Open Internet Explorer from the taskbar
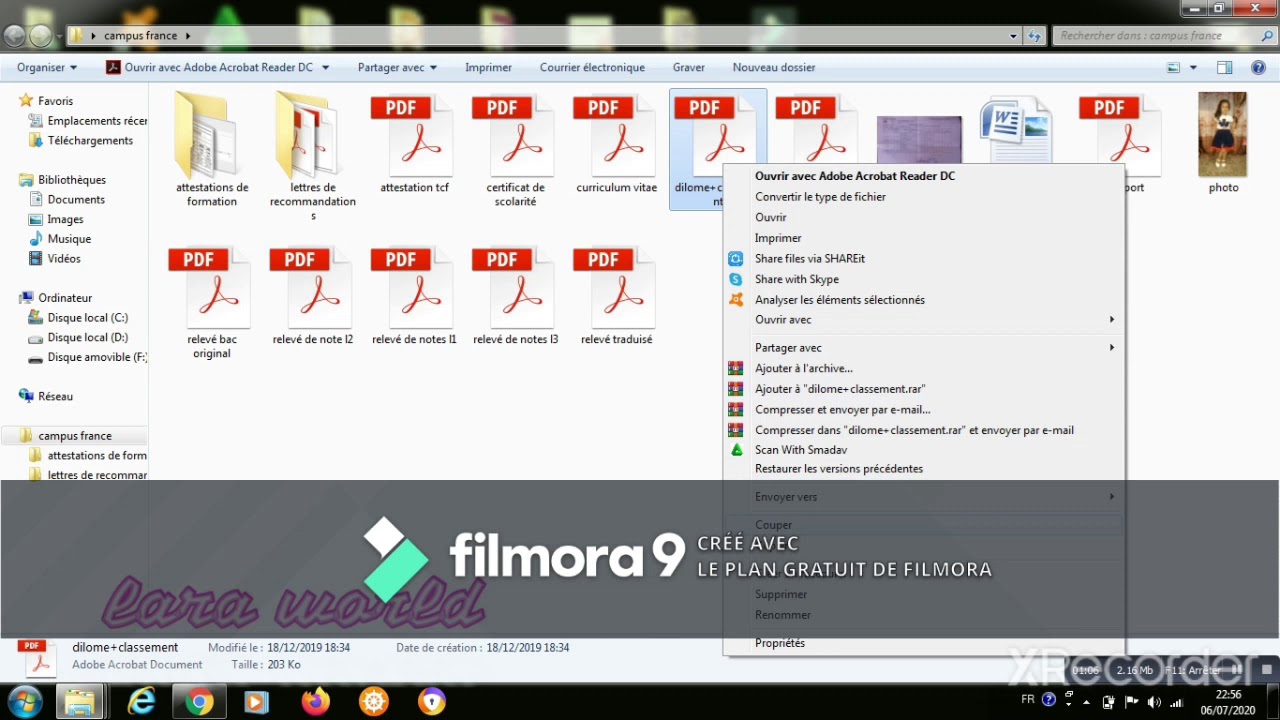The width and height of the screenshot is (1280, 720). pos(141,702)
